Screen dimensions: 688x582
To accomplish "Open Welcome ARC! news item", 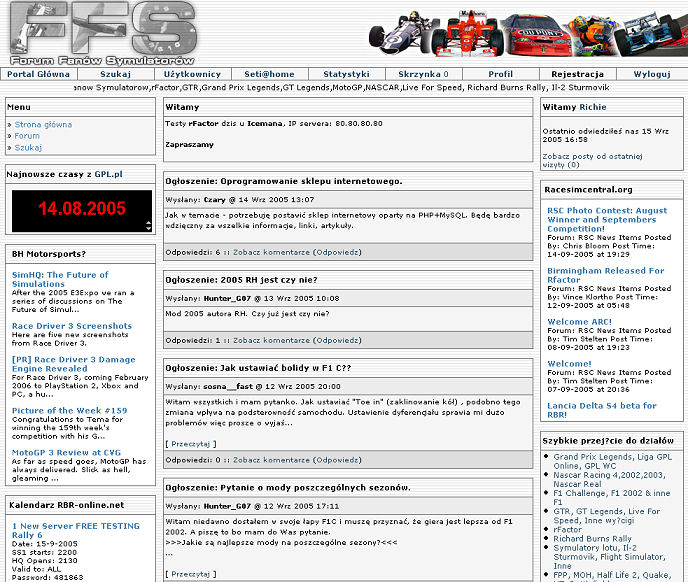I will [579, 322].
